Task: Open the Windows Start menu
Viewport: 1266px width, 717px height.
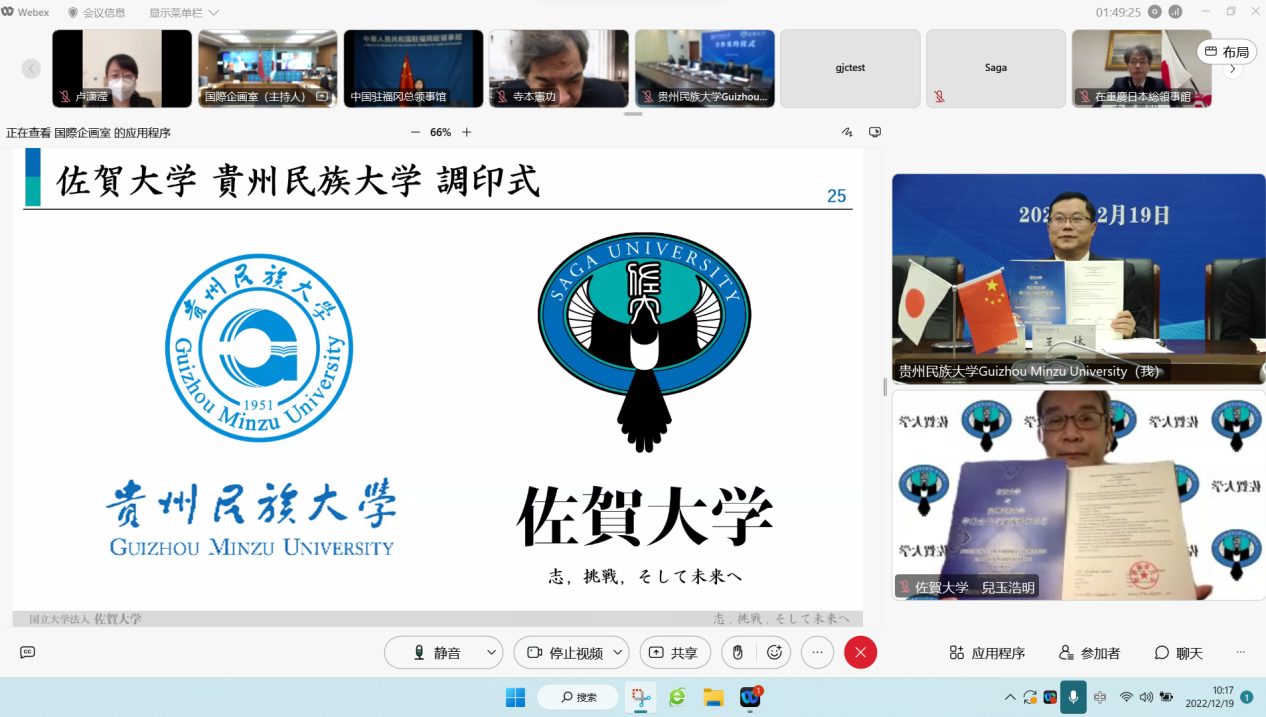Action: click(x=515, y=697)
